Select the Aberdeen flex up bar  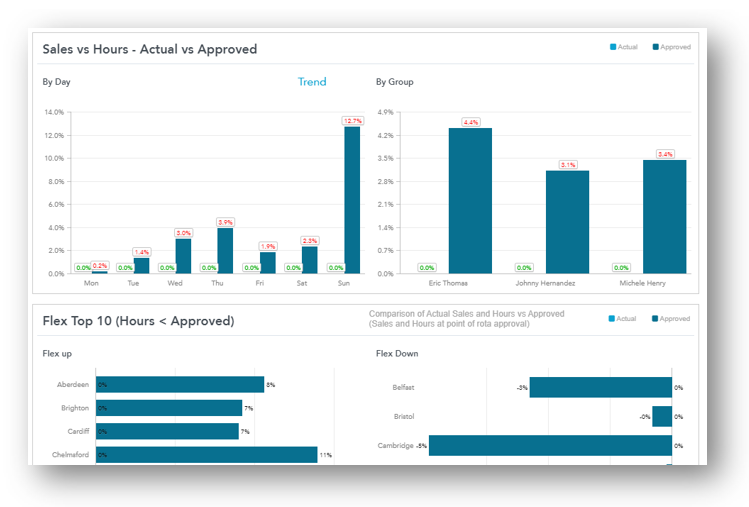coord(180,384)
